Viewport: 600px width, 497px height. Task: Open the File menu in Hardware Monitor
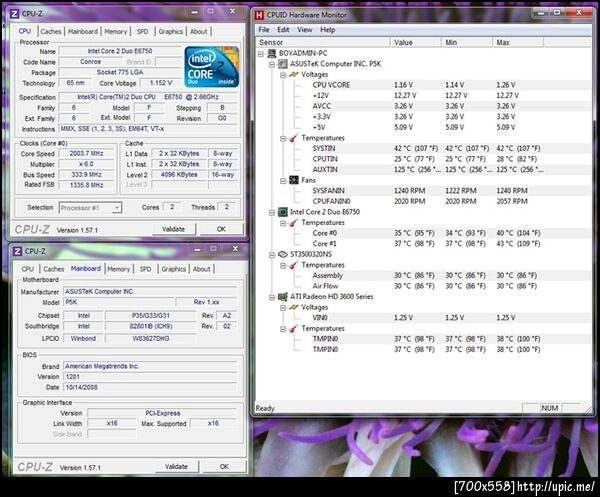pos(264,30)
